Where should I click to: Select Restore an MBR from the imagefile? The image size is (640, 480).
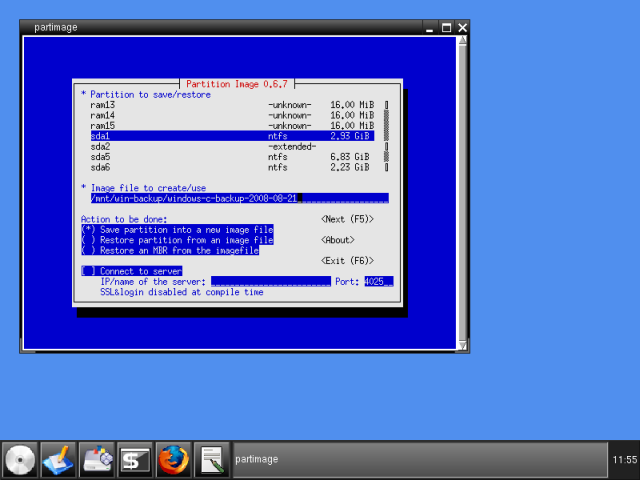pyautogui.click(x=170, y=250)
